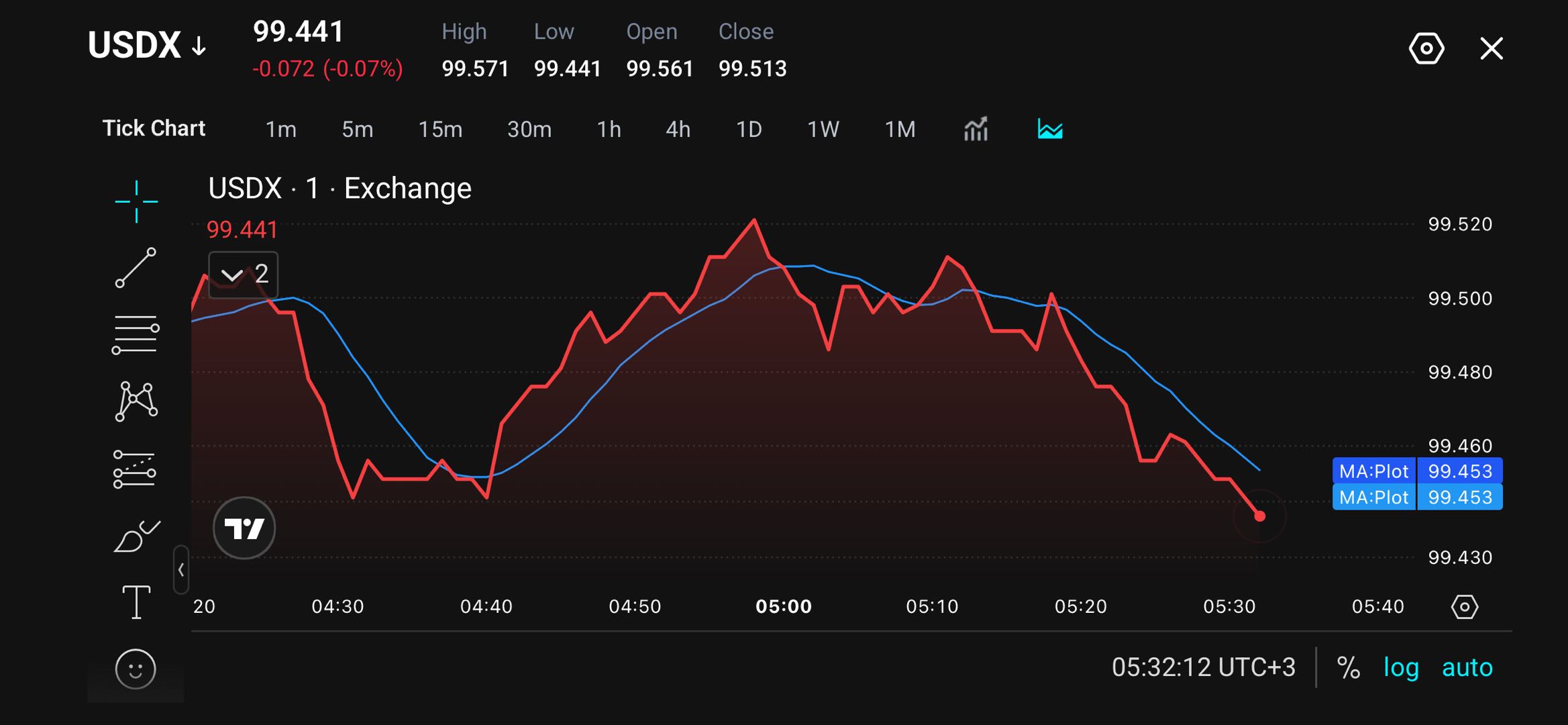Select the XABCD pattern tool
The width and height of the screenshot is (1568, 725).
tap(136, 401)
